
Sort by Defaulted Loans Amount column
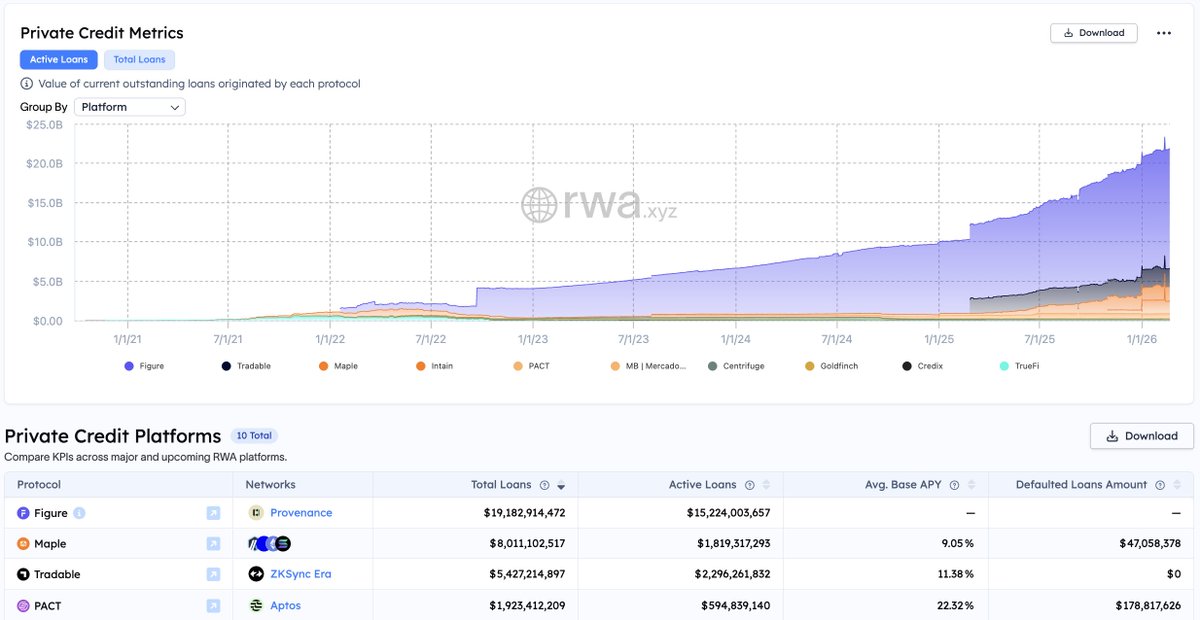click(1176, 486)
